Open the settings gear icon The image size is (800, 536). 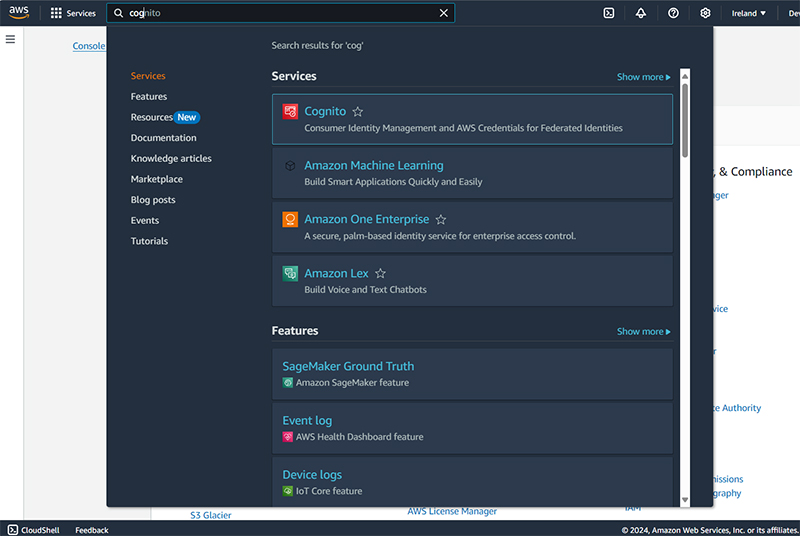tap(705, 13)
